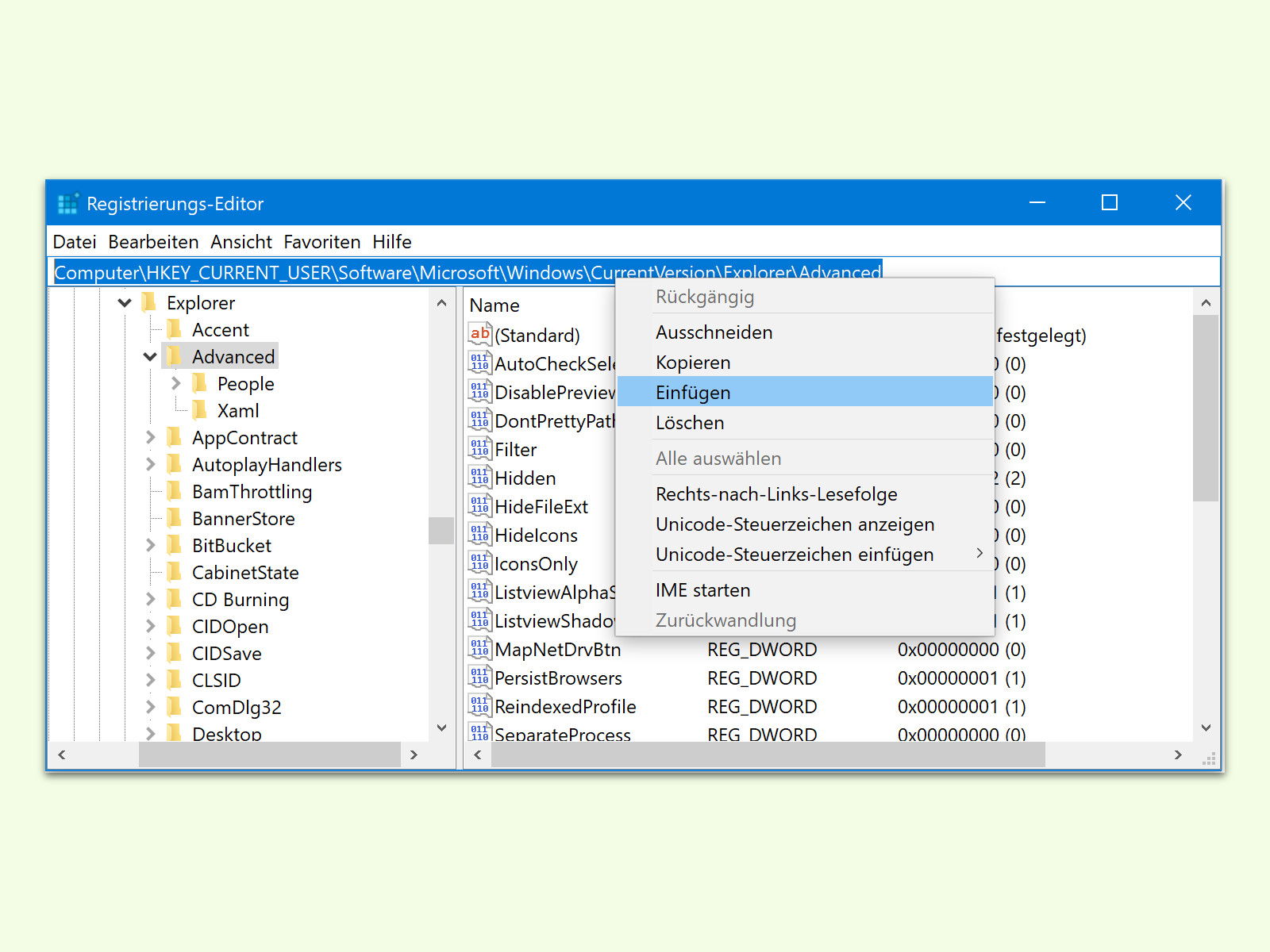Choose Löschen from context menu

coord(806,422)
